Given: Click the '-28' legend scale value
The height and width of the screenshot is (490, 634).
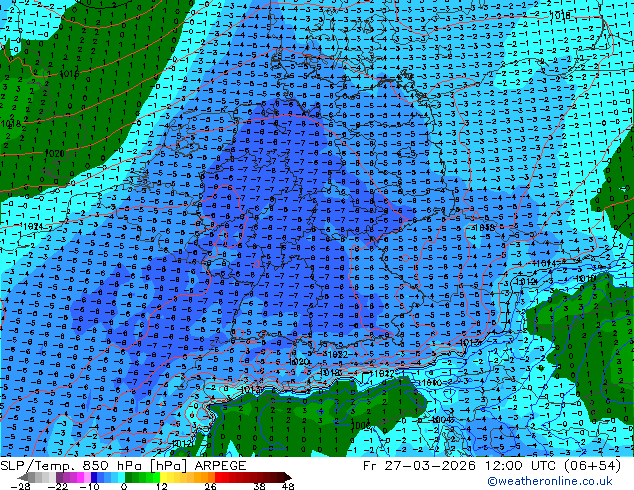Looking at the screenshot, I should [20, 486].
